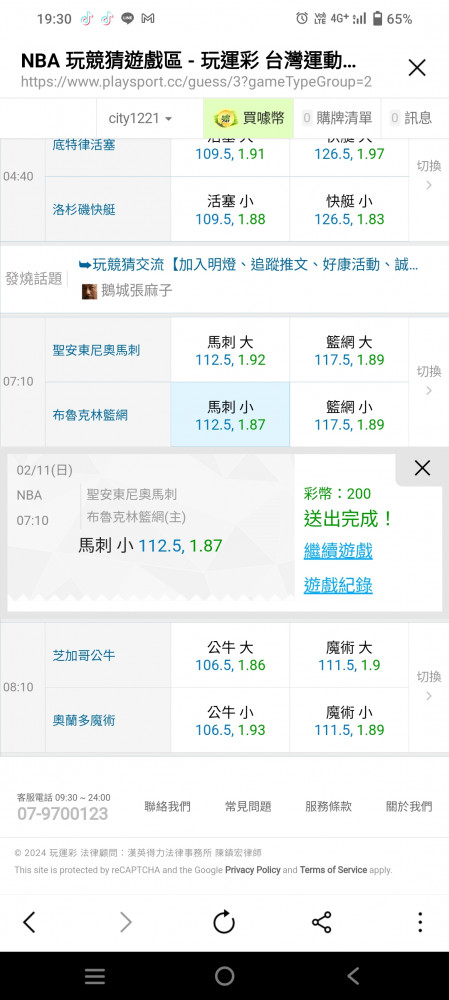Select 快艇 小 126.5, 1.83 bet
Screen dimensions: 449x1000
[349, 210]
